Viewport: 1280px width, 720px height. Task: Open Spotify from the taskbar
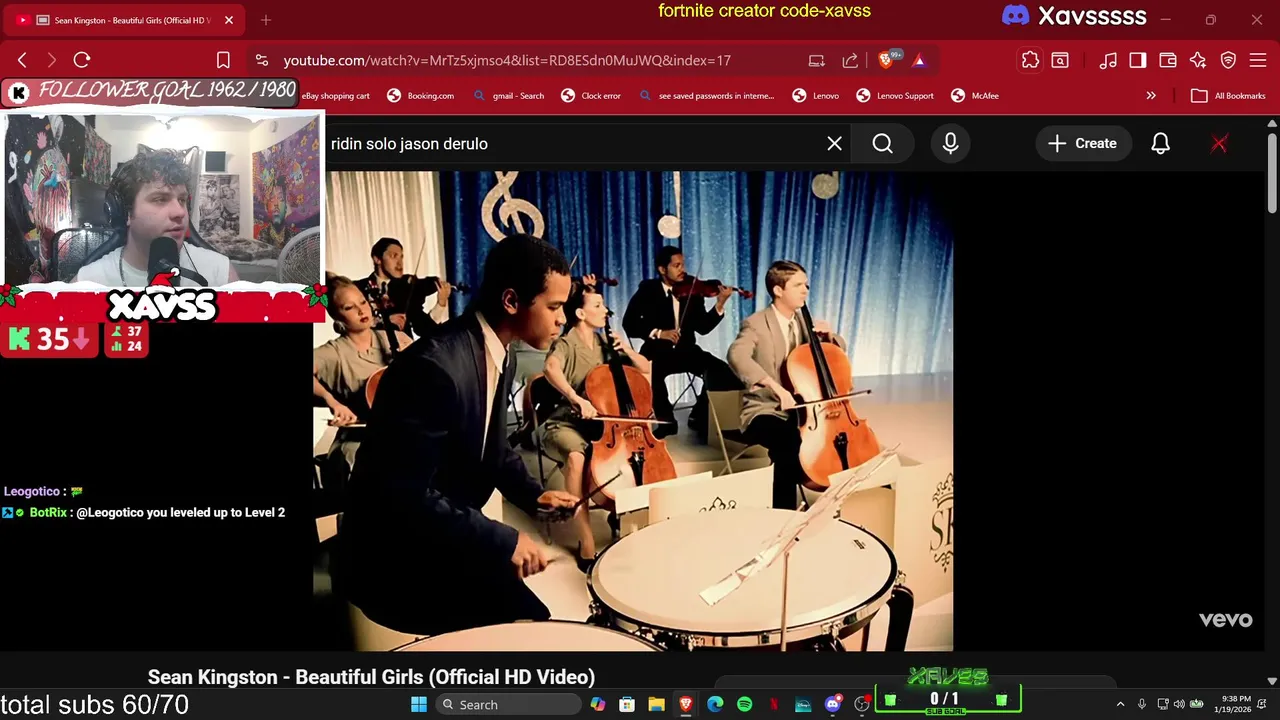tap(744, 705)
